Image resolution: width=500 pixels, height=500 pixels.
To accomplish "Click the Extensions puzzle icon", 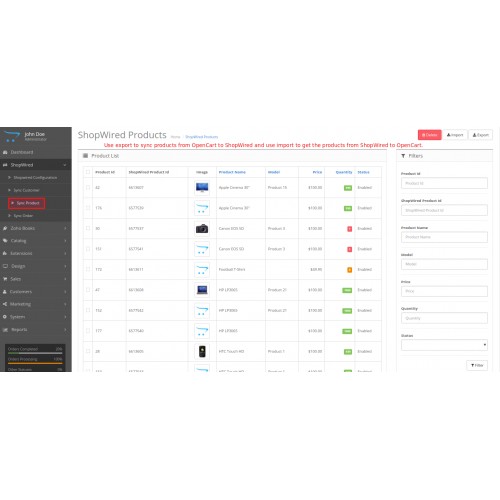I will pyautogui.click(x=5, y=253).
